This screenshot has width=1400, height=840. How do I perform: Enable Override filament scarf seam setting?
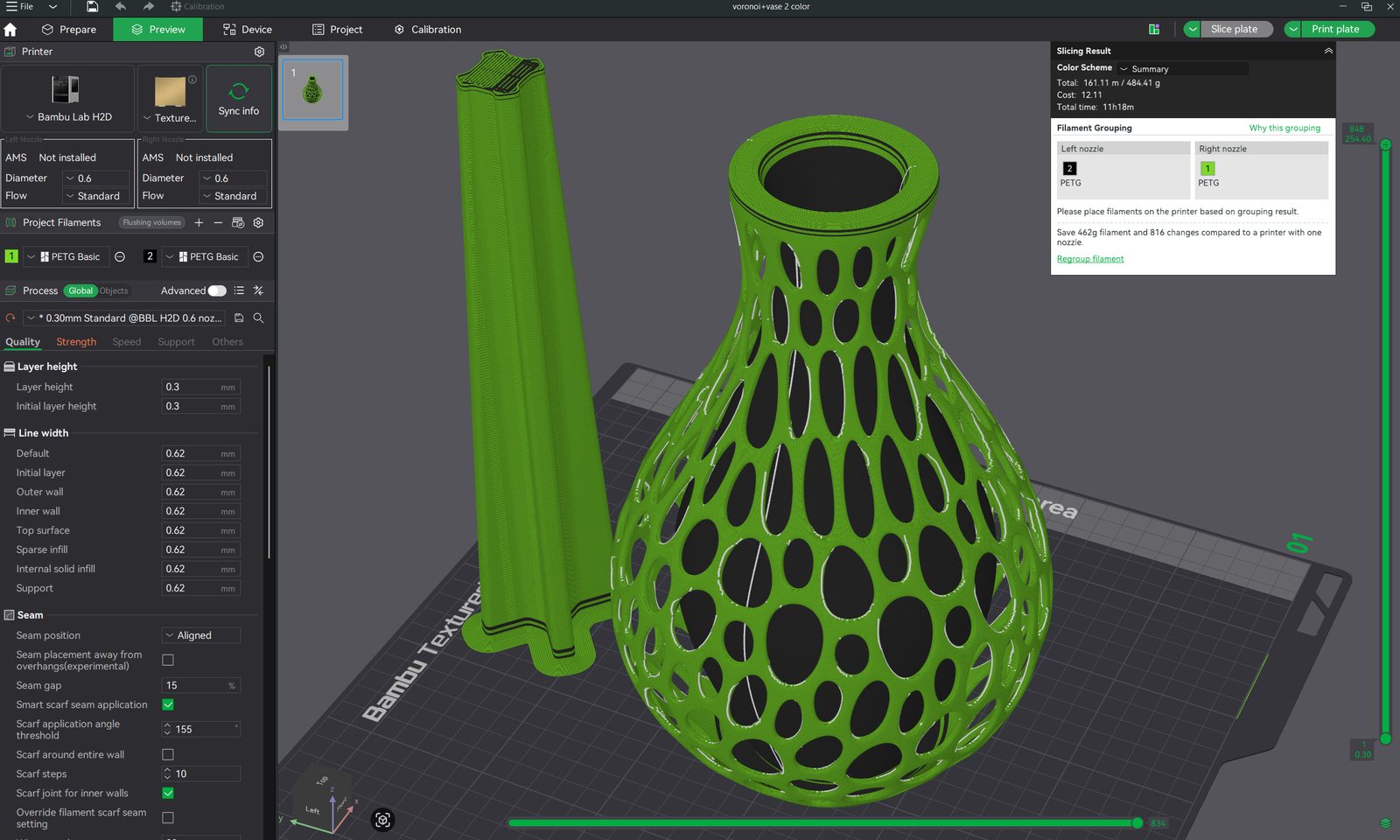pyautogui.click(x=168, y=817)
